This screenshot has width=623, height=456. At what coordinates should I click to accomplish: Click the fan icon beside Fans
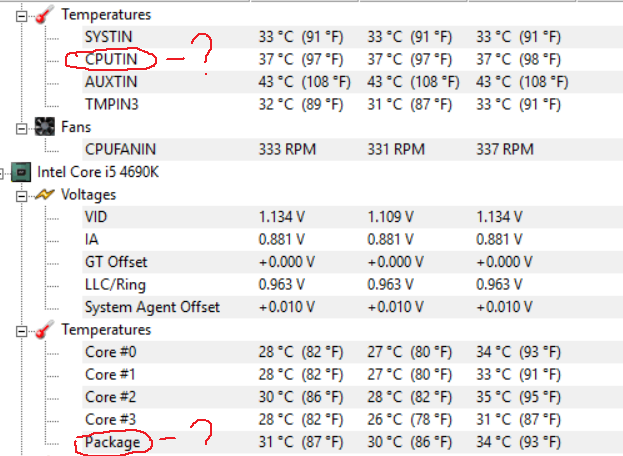pos(43,127)
